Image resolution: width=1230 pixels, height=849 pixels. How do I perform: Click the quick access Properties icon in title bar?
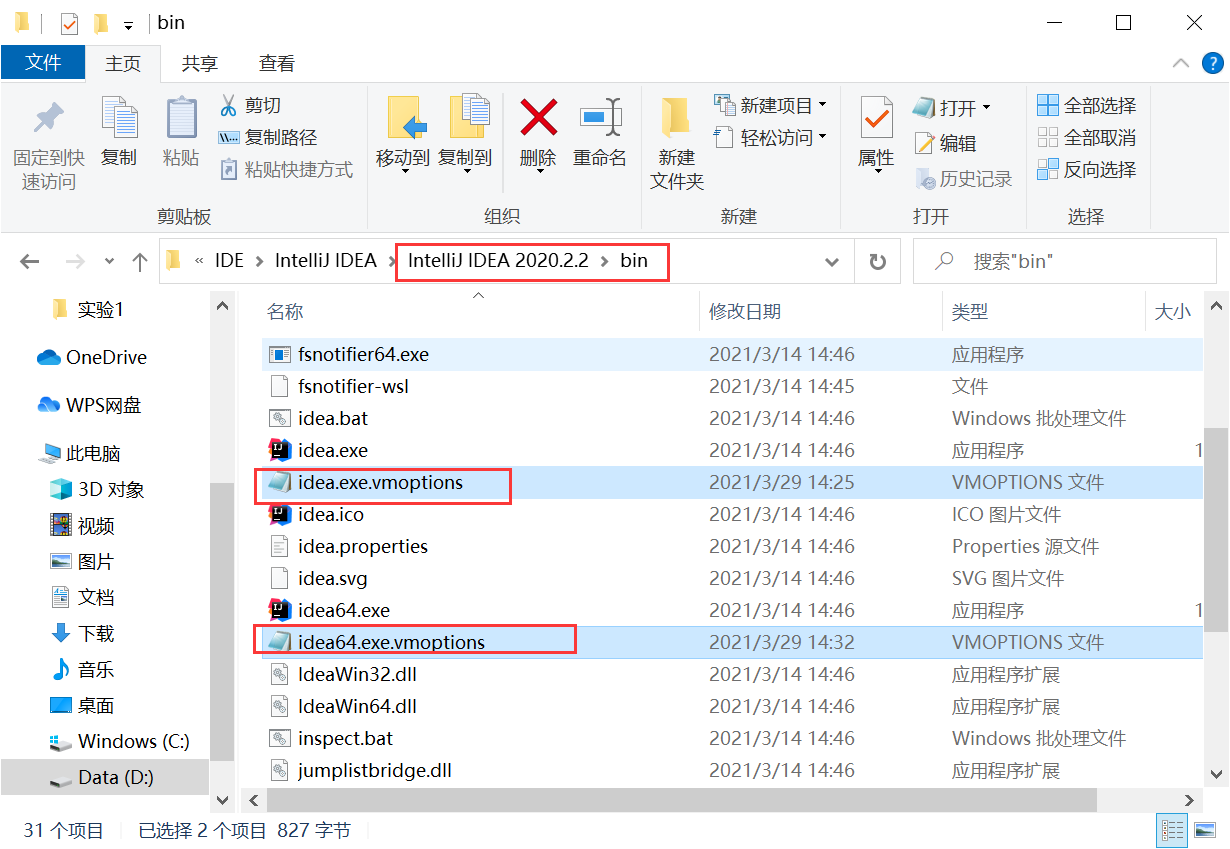(69, 22)
